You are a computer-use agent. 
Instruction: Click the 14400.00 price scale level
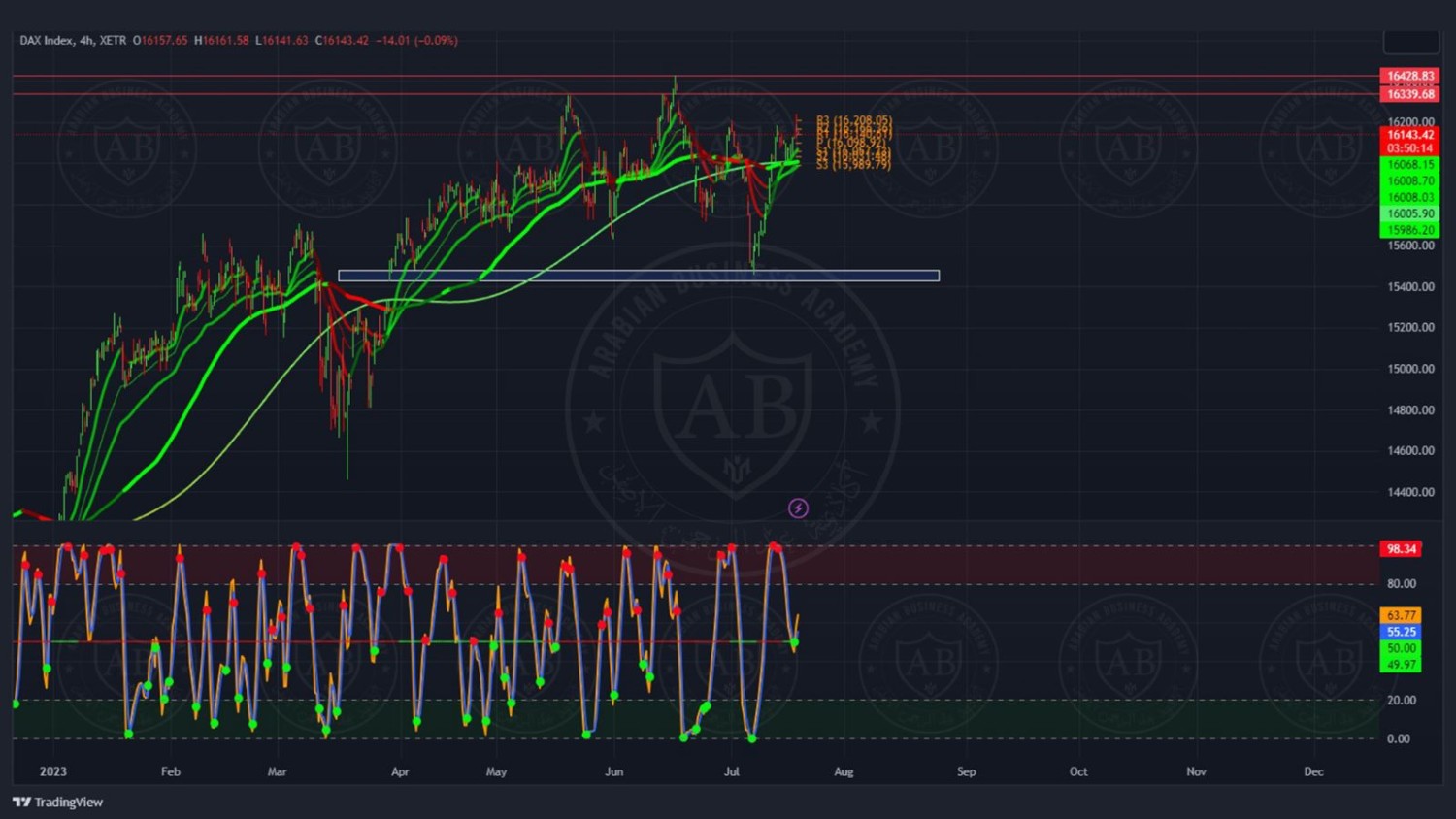pos(1411,492)
